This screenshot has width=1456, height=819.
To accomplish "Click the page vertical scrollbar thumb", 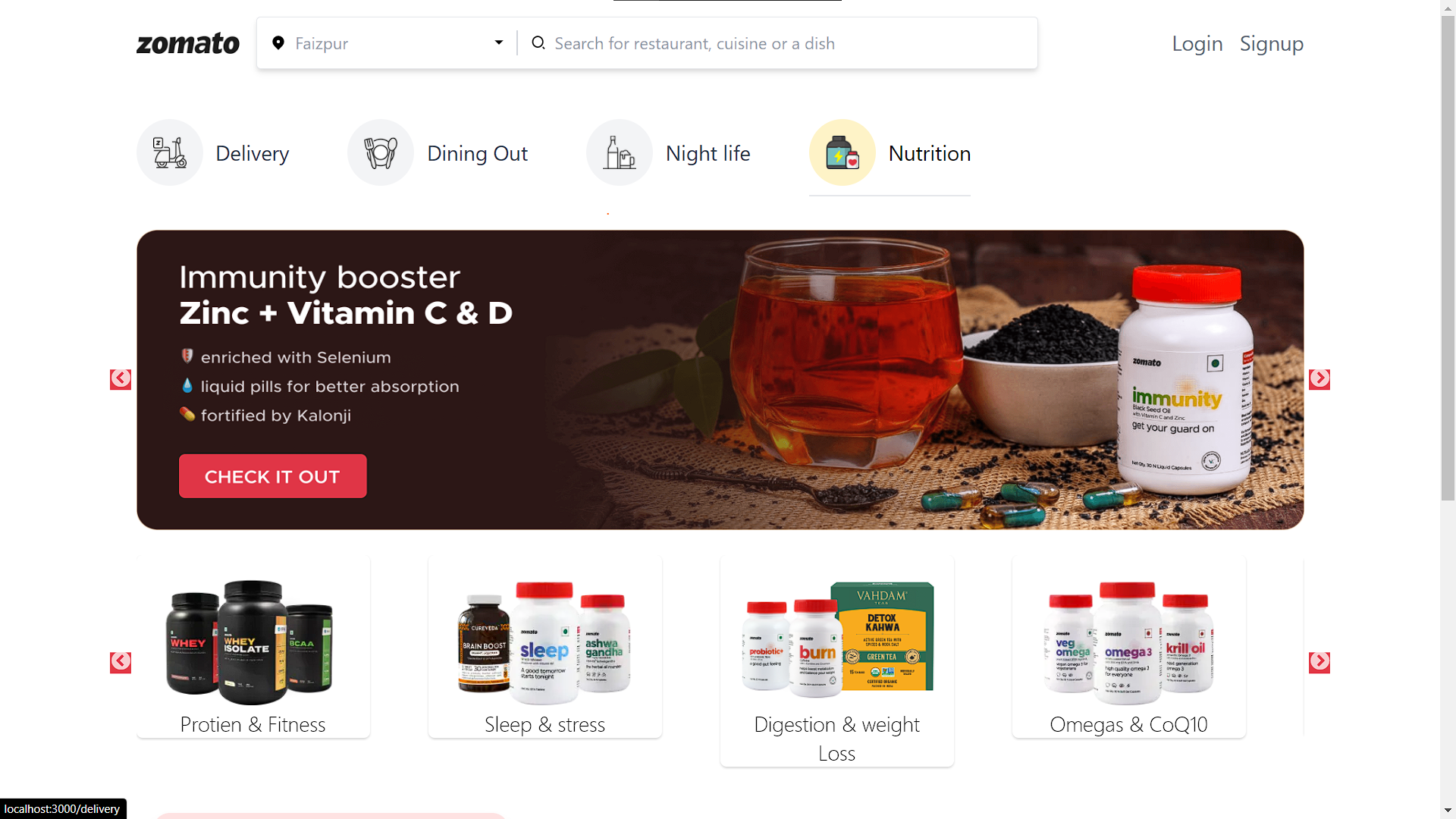I will [x=1448, y=258].
